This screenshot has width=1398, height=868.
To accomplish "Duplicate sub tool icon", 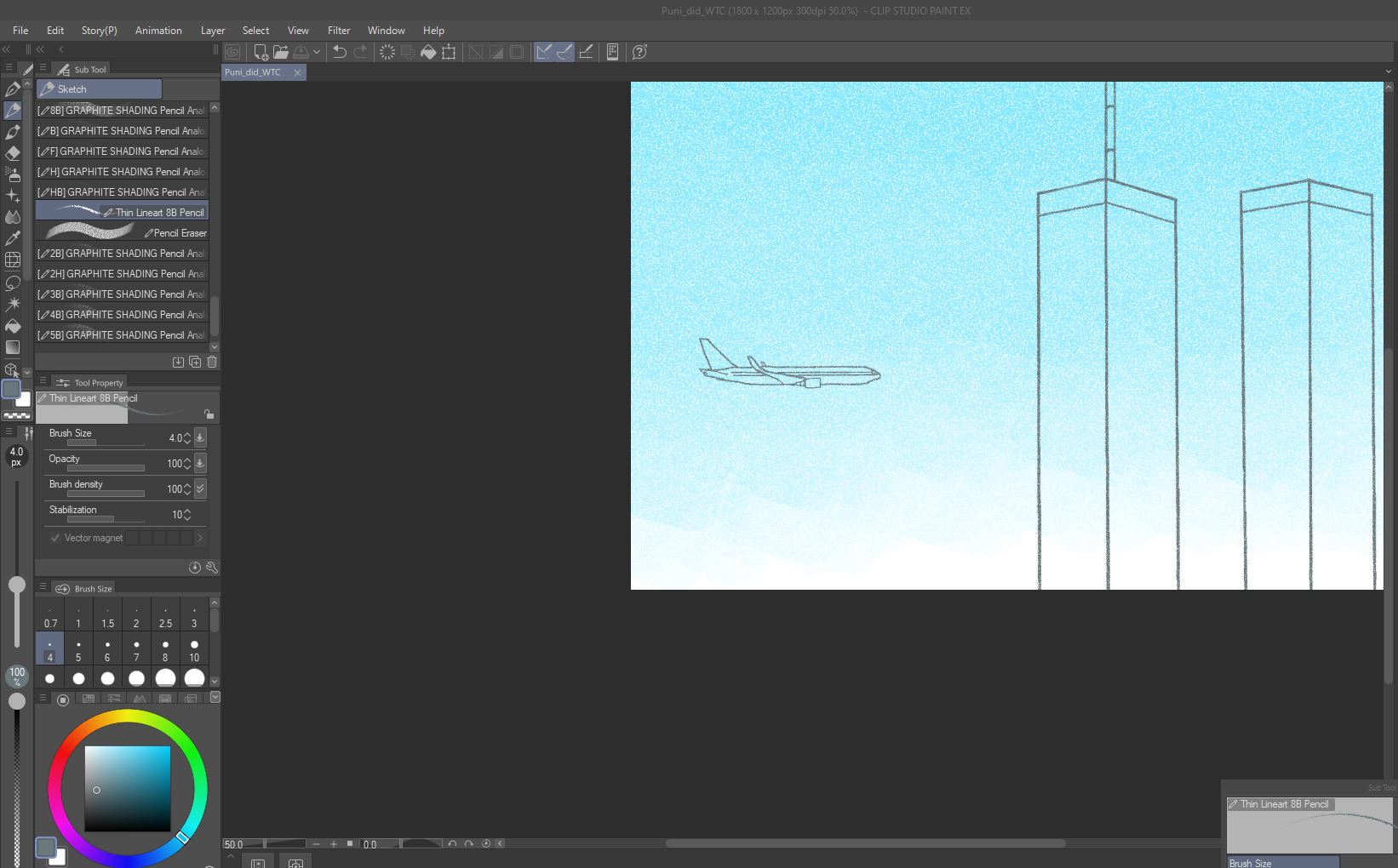I will click(195, 362).
